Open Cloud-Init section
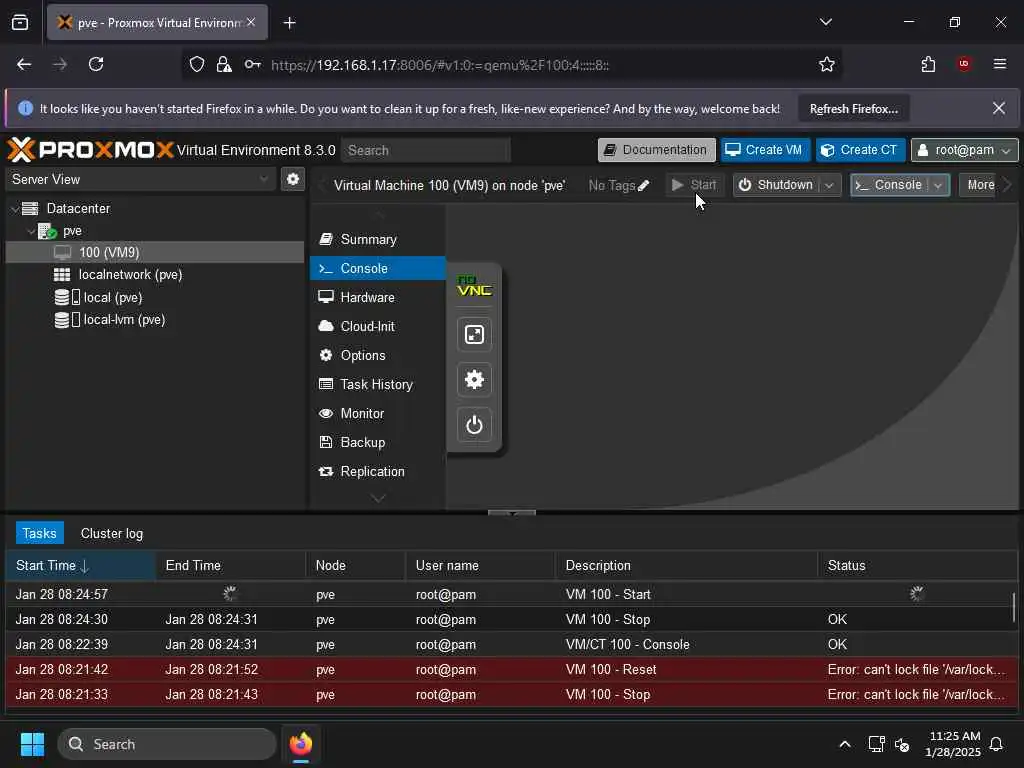The image size is (1024, 768). click(377, 327)
